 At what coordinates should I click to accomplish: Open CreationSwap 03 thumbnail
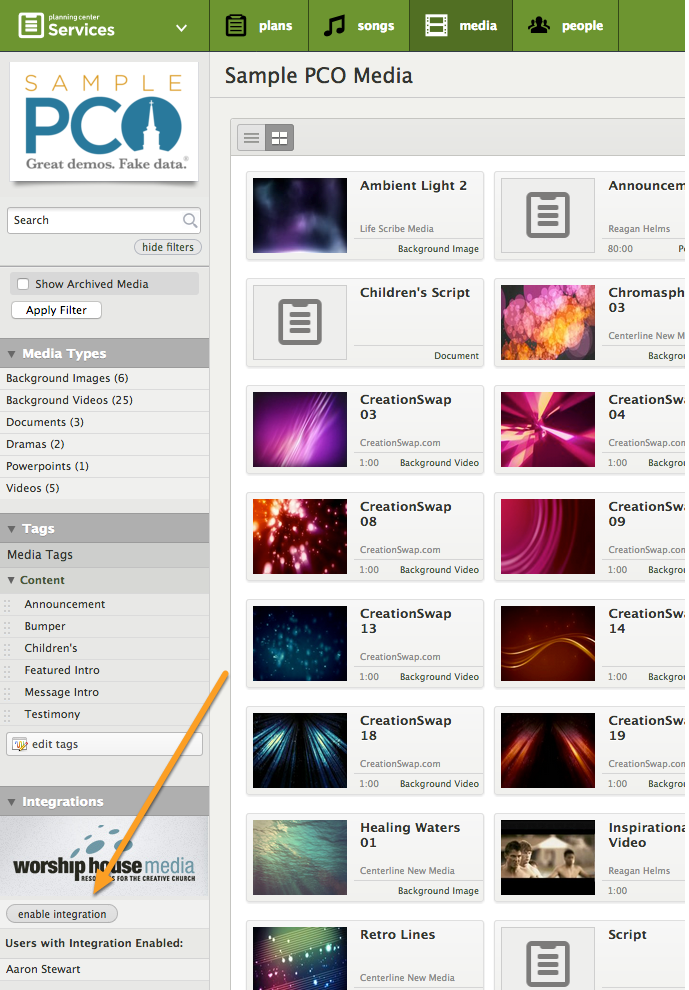point(300,429)
